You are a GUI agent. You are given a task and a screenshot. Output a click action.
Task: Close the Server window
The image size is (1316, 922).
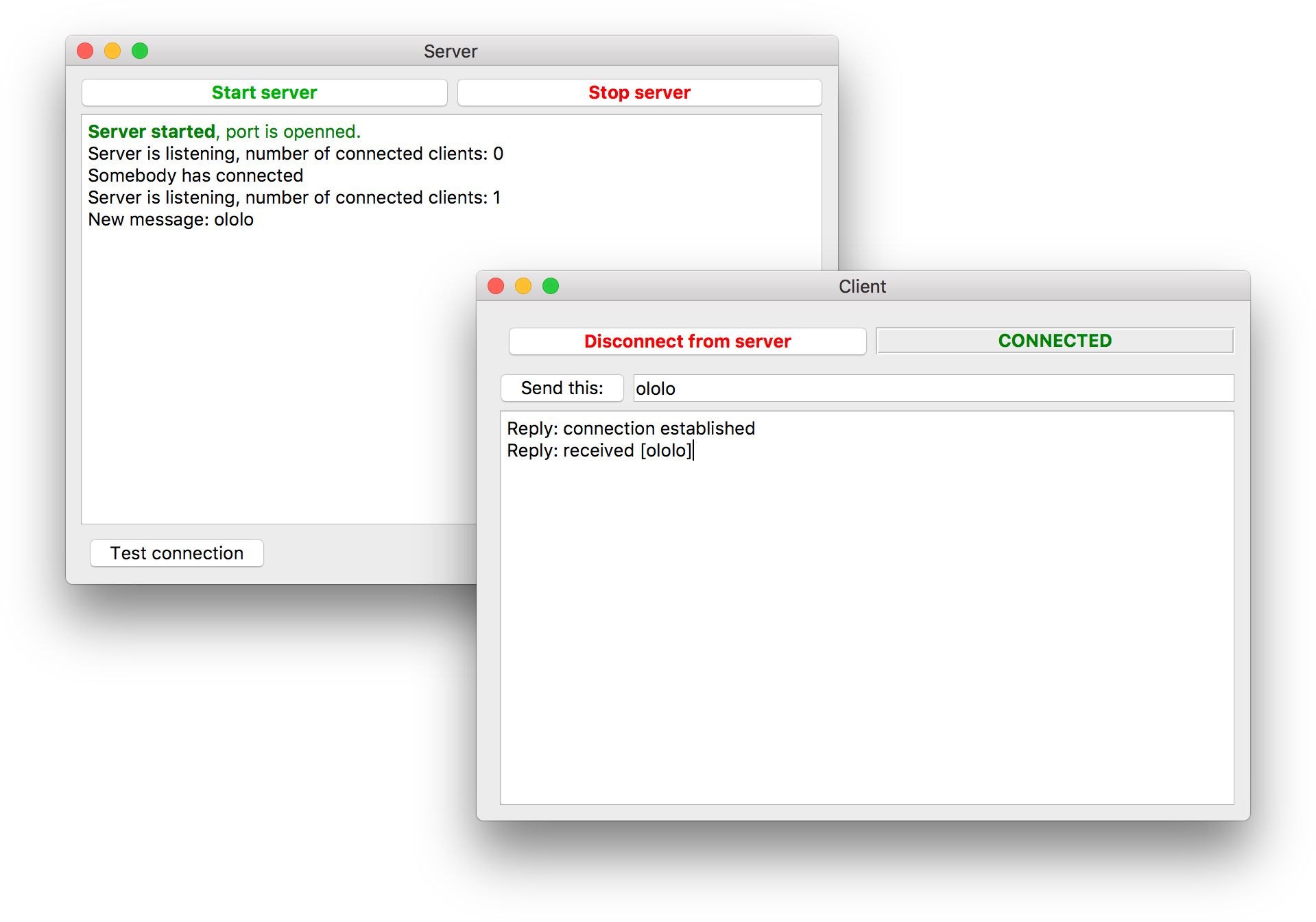(85, 51)
